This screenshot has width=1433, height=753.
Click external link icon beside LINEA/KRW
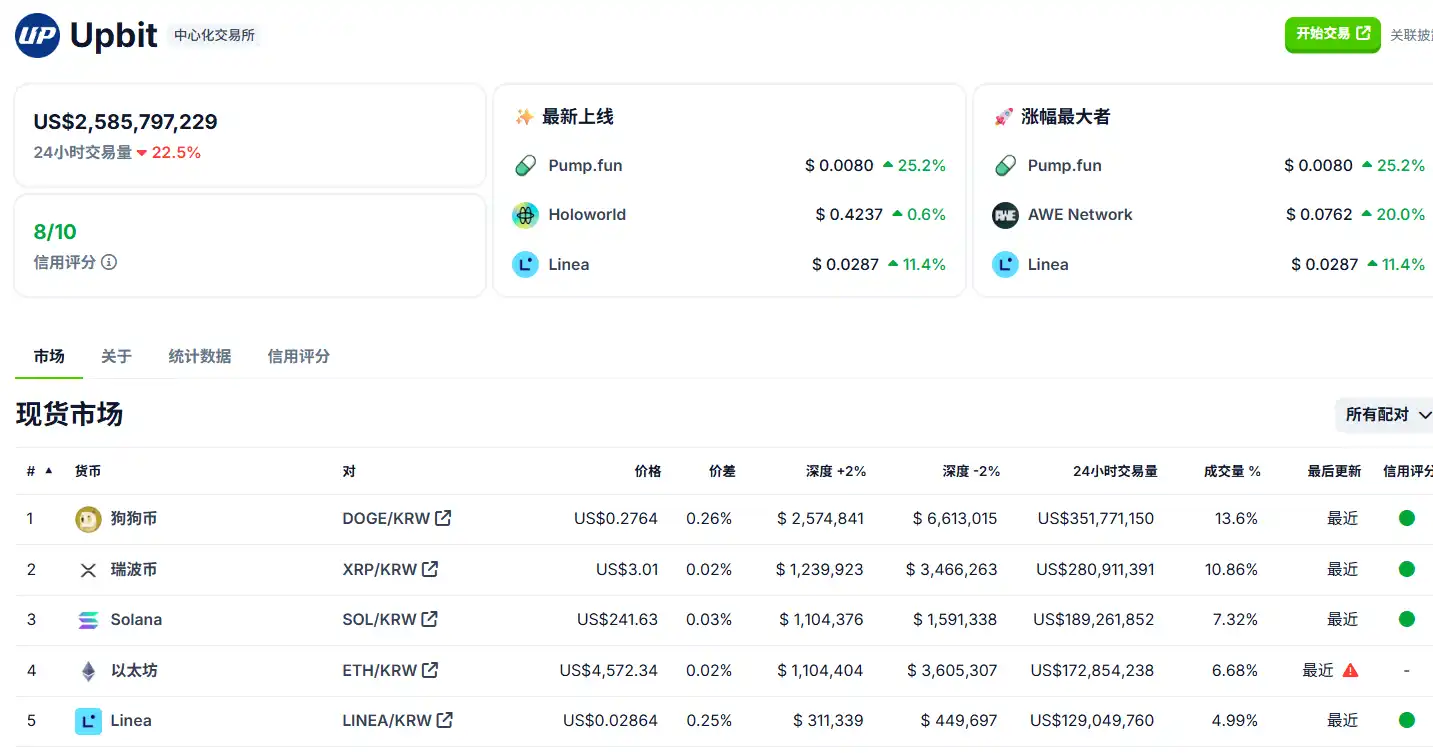445,720
